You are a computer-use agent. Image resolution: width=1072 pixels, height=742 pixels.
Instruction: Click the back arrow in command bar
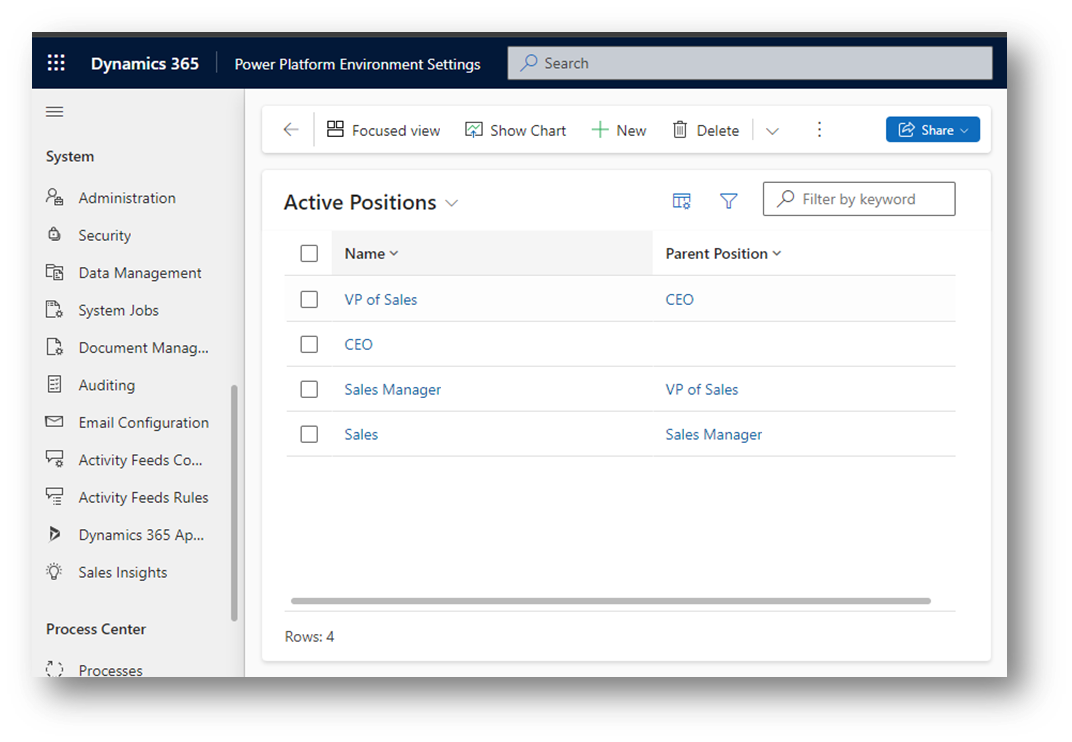[291, 130]
